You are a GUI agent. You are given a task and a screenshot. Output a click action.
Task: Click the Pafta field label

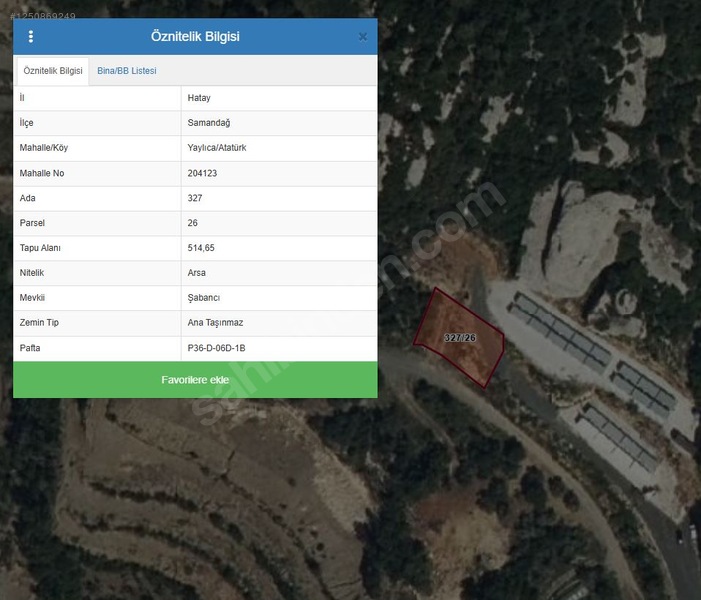tap(30, 348)
